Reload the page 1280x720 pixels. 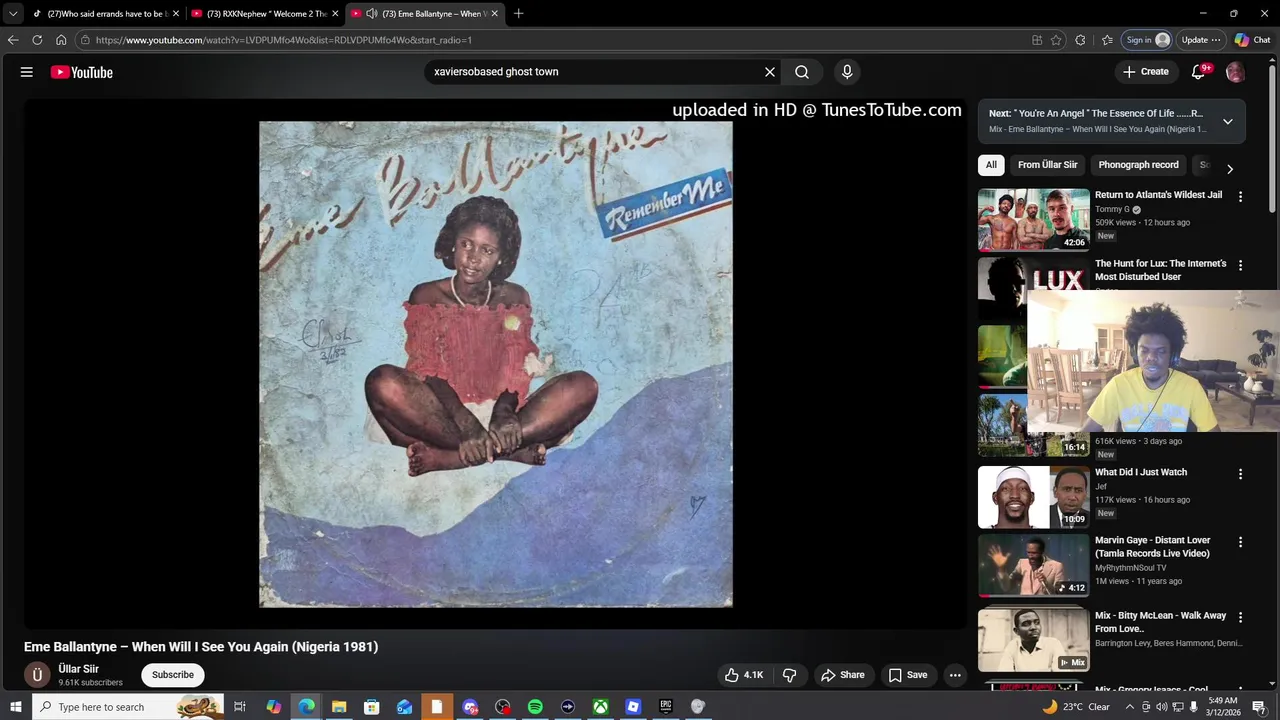click(x=37, y=40)
